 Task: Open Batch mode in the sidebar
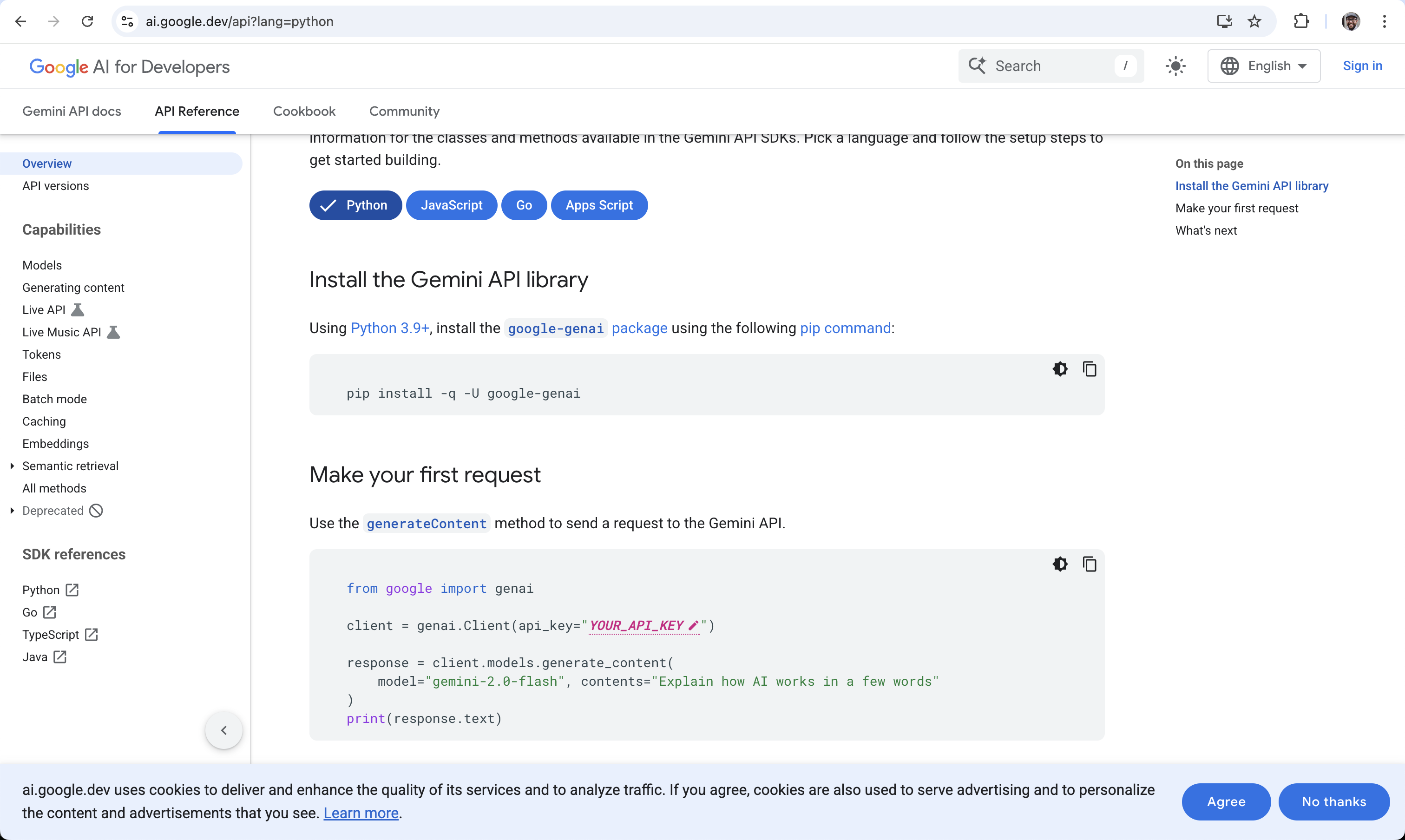click(x=54, y=399)
